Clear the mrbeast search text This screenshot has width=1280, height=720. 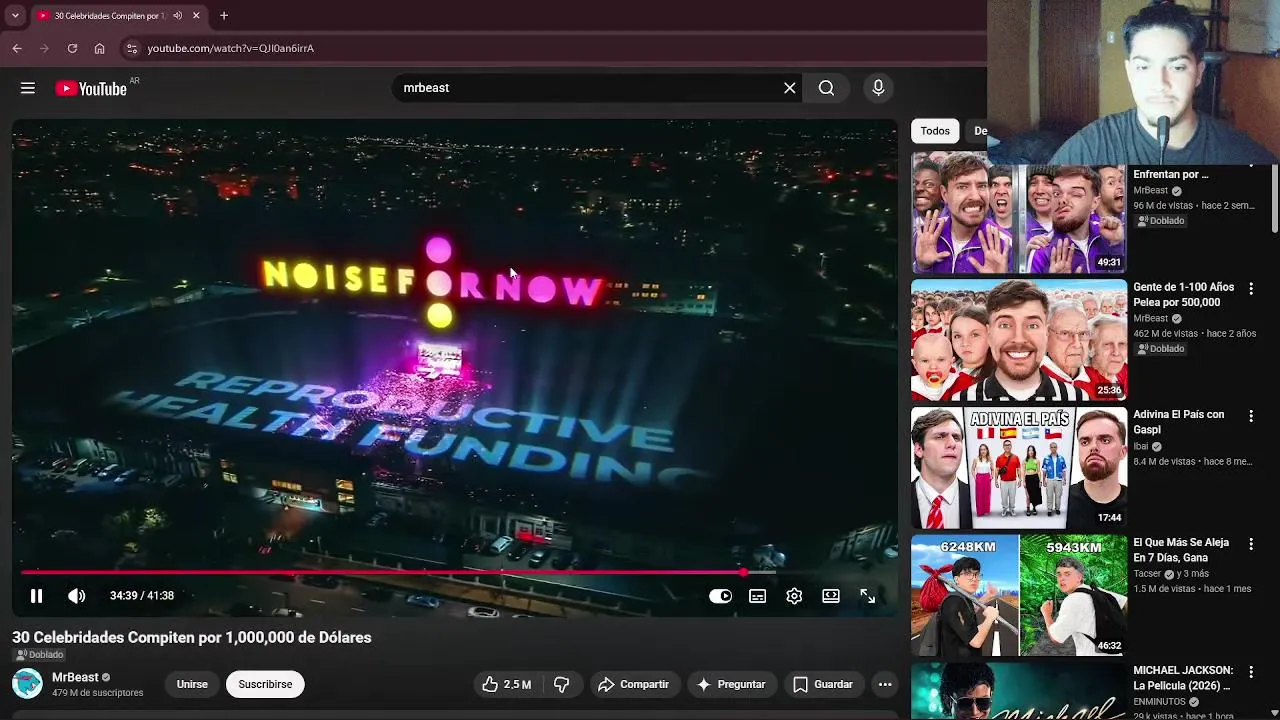click(x=790, y=88)
